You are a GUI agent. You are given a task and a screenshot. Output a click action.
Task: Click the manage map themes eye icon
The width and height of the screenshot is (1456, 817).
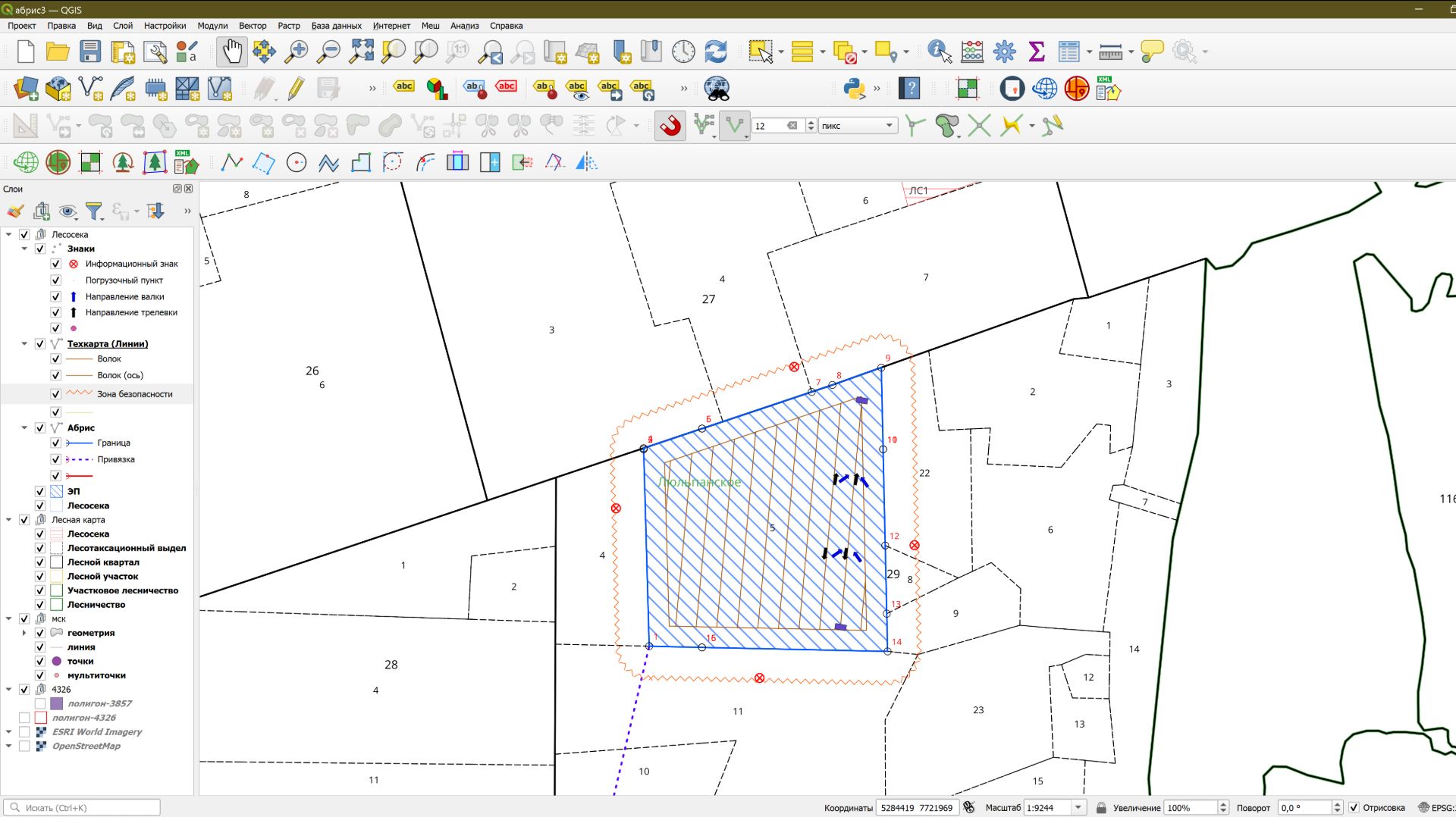click(x=67, y=211)
